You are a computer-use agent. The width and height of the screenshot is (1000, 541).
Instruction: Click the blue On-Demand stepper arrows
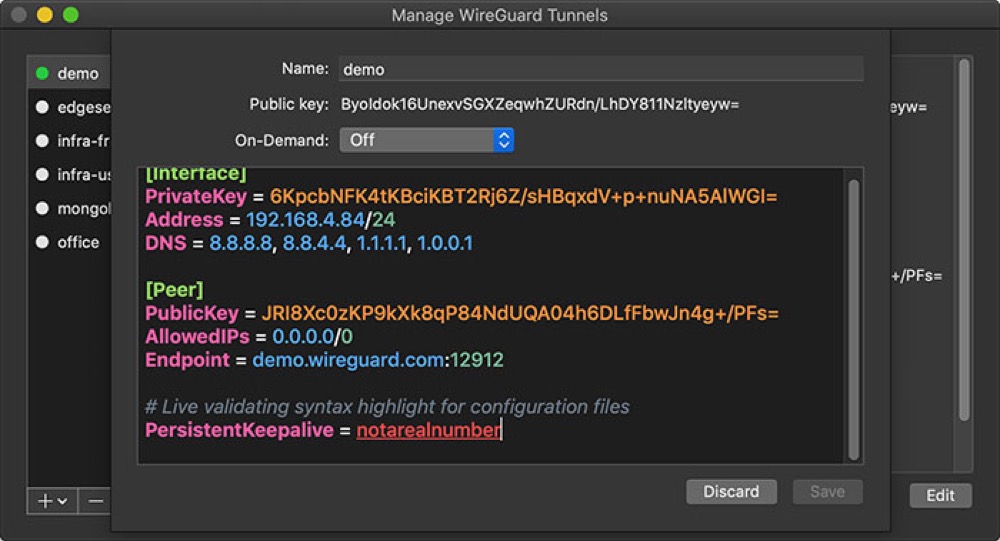tap(504, 140)
